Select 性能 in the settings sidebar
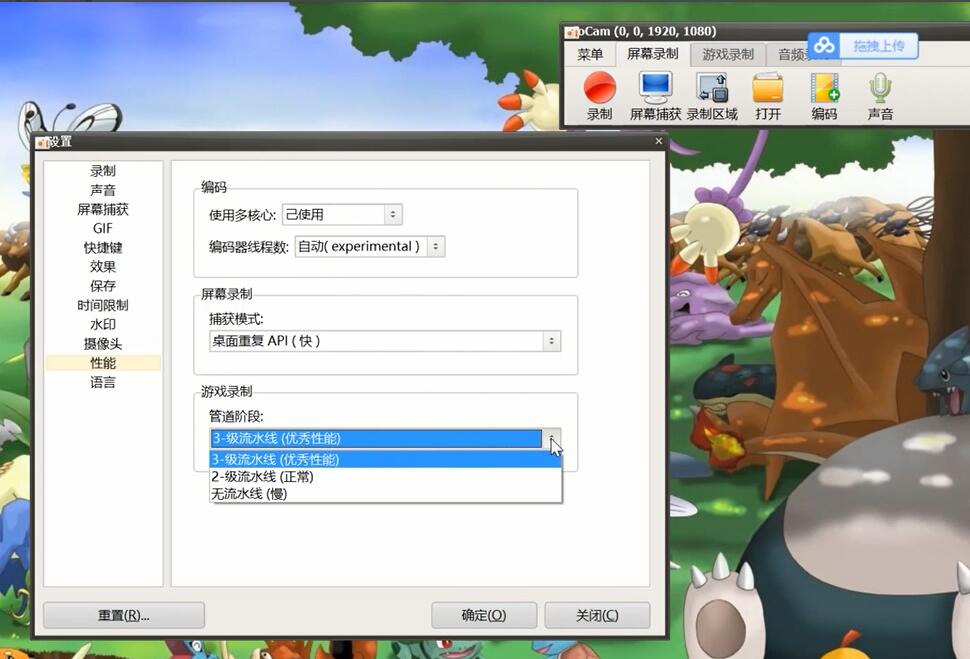The width and height of the screenshot is (970, 659). 103,363
